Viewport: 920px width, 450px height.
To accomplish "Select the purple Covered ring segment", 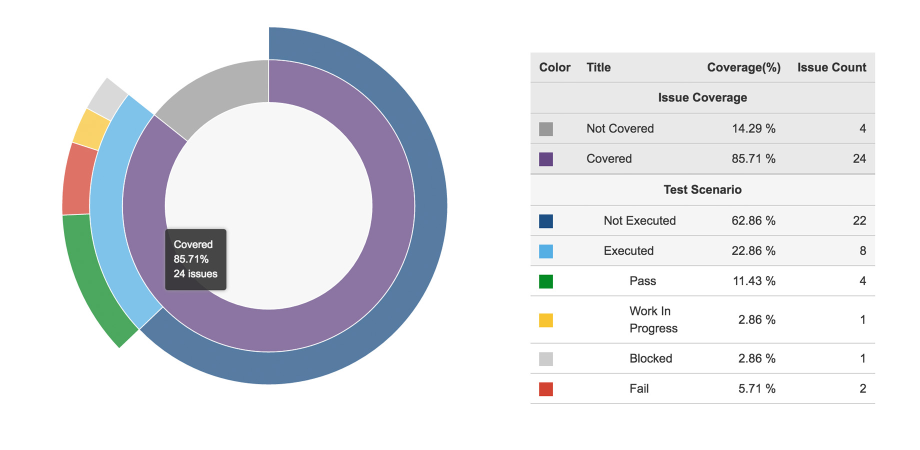I will (393, 205).
